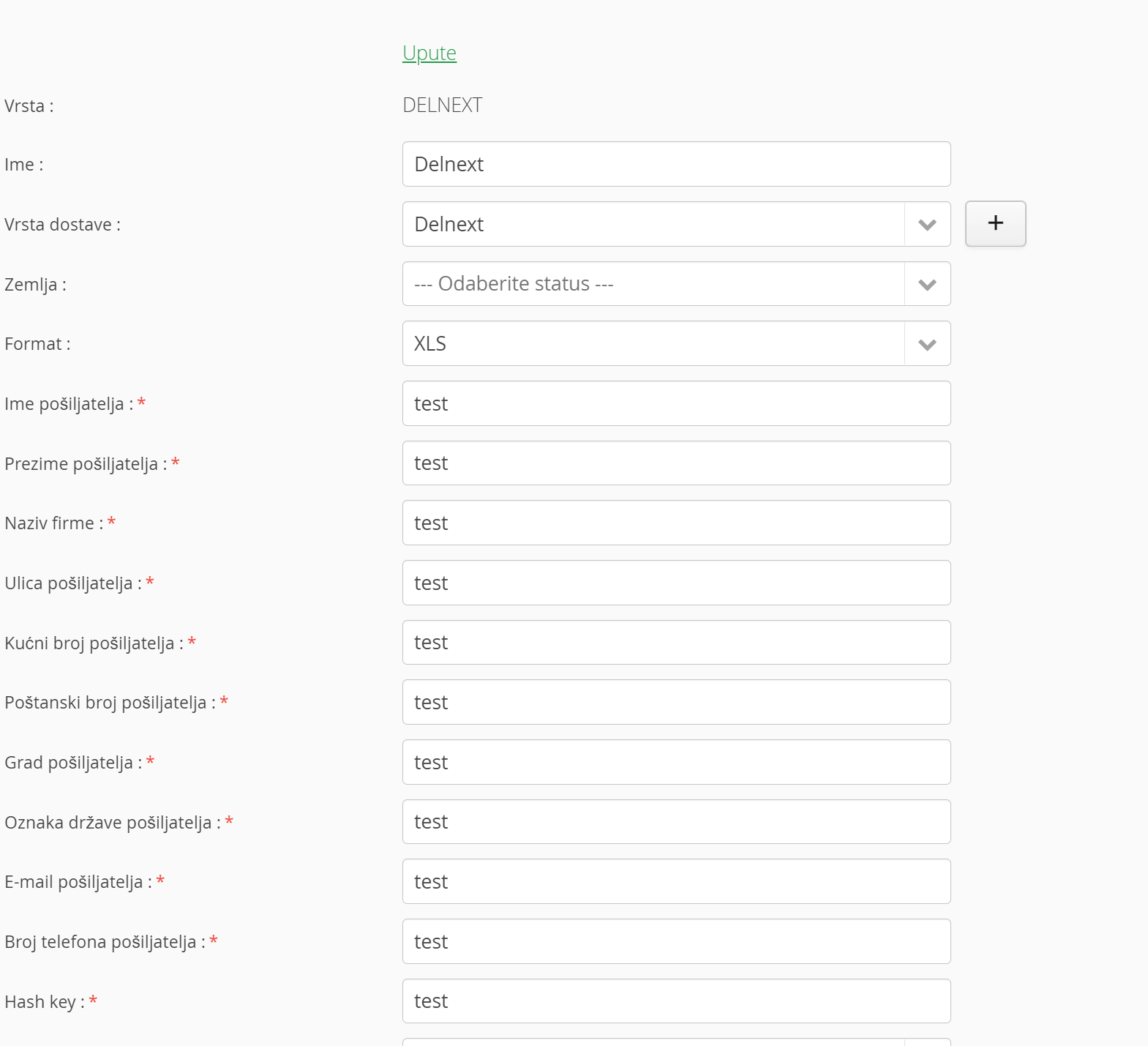Click the Poštanski broj pošiljatelja field
Screen dimensions: 1148x1046
tap(676, 702)
